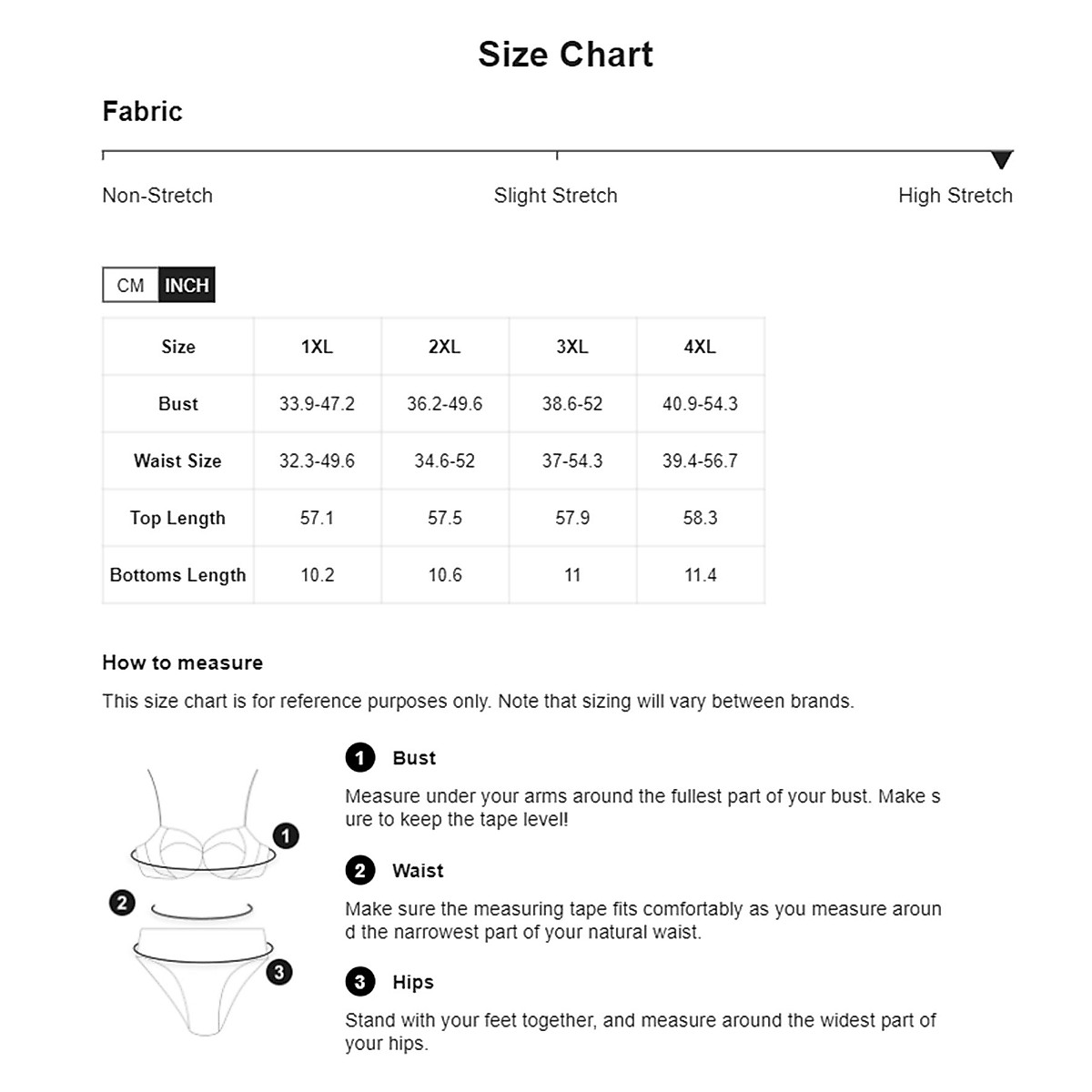Click marker 3 on the hips diagram
Viewport: 1092px width, 1092px height.
tap(279, 972)
